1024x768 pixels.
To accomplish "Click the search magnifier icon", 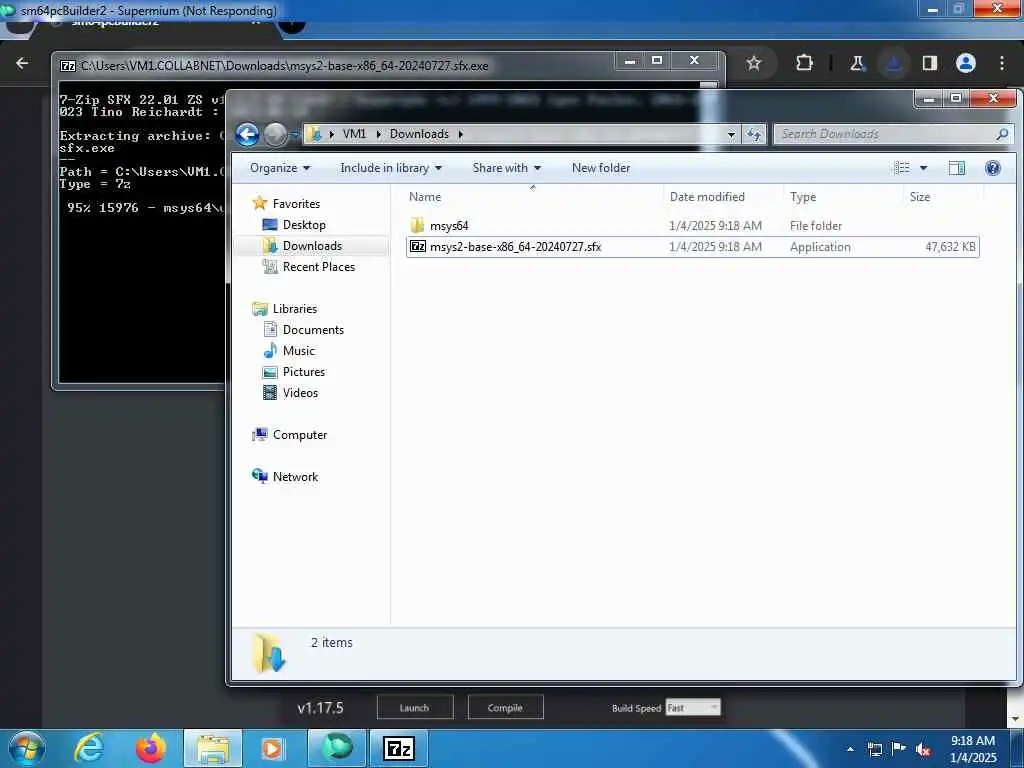I will [1002, 134].
